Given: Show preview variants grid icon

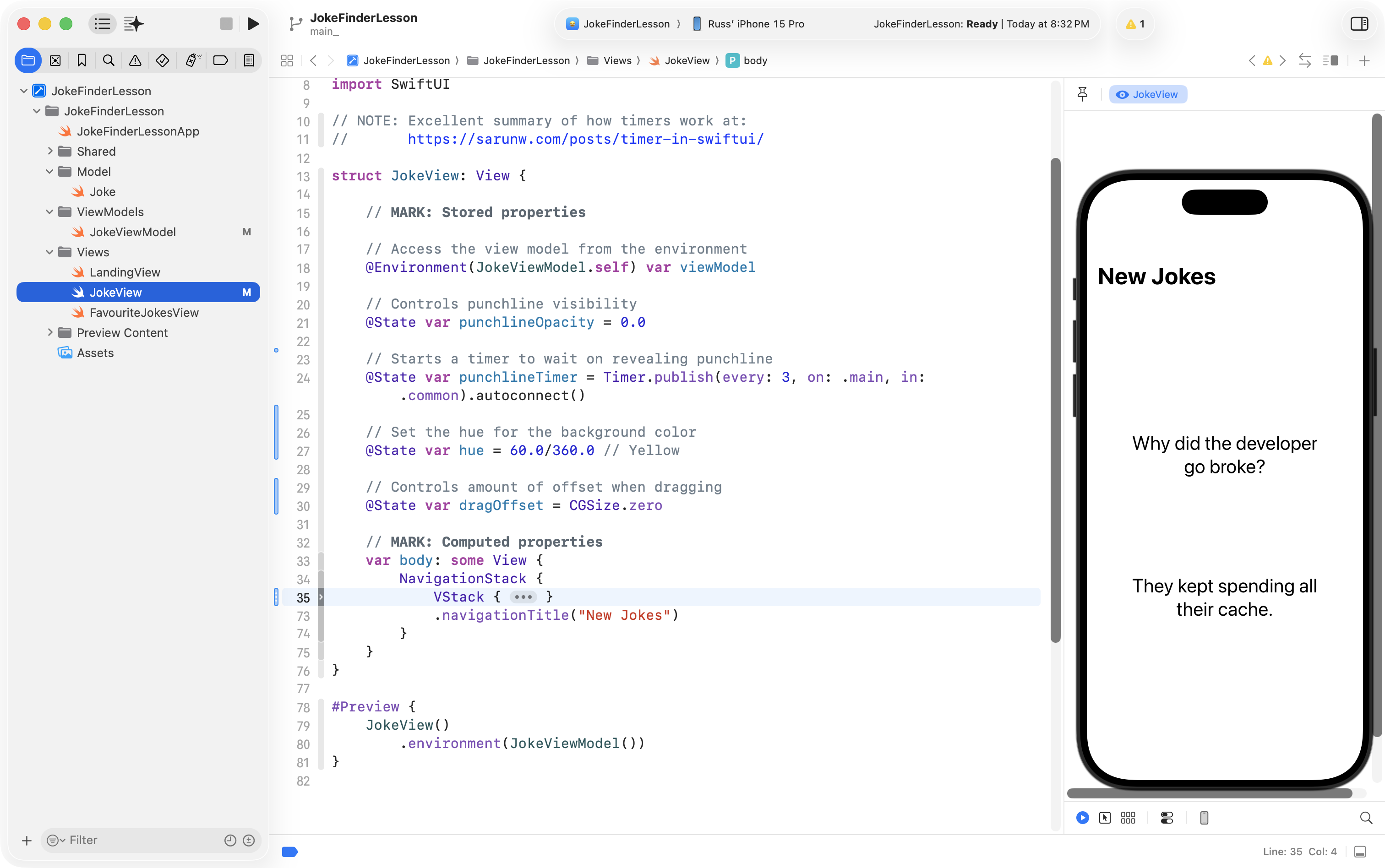Looking at the screenshot, I should pos(1128,818).
